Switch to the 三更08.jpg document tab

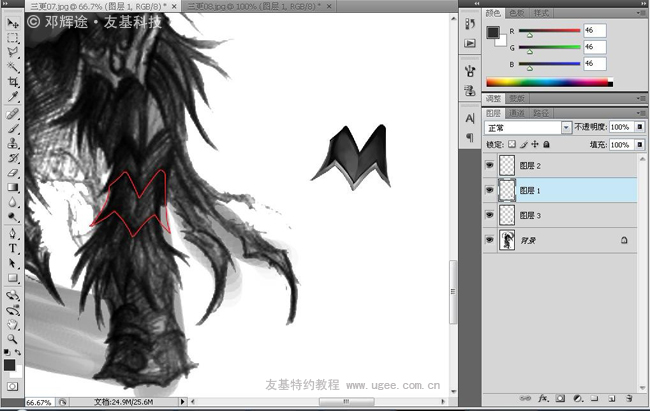click(254, 7)
